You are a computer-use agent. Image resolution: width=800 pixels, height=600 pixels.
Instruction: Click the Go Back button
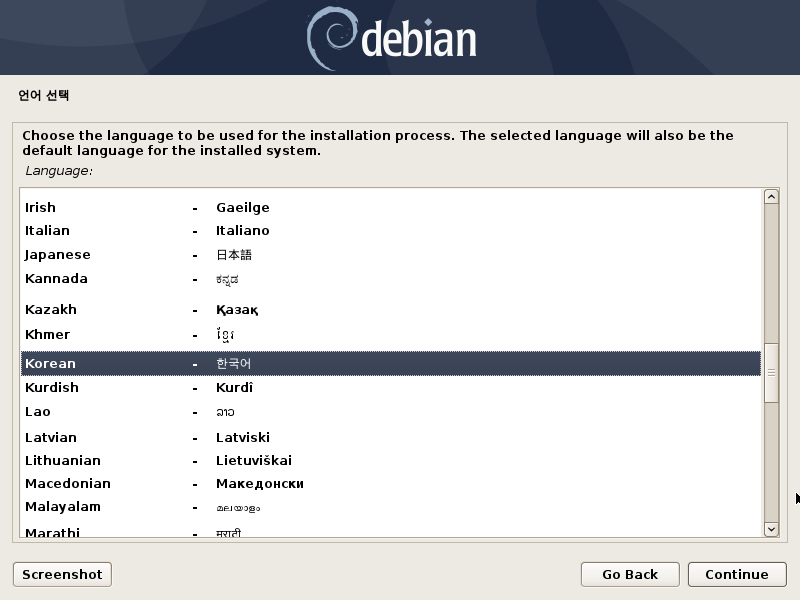point(630,574)
